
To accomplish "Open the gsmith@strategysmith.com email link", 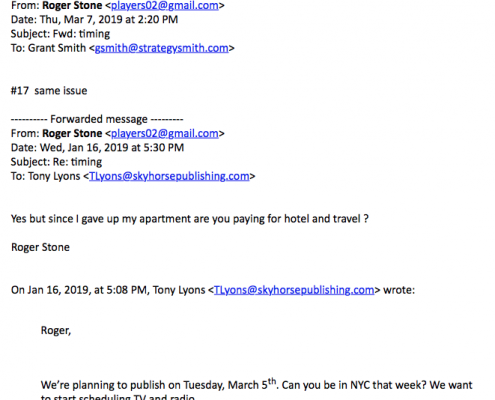I will [x=162, y=48].
